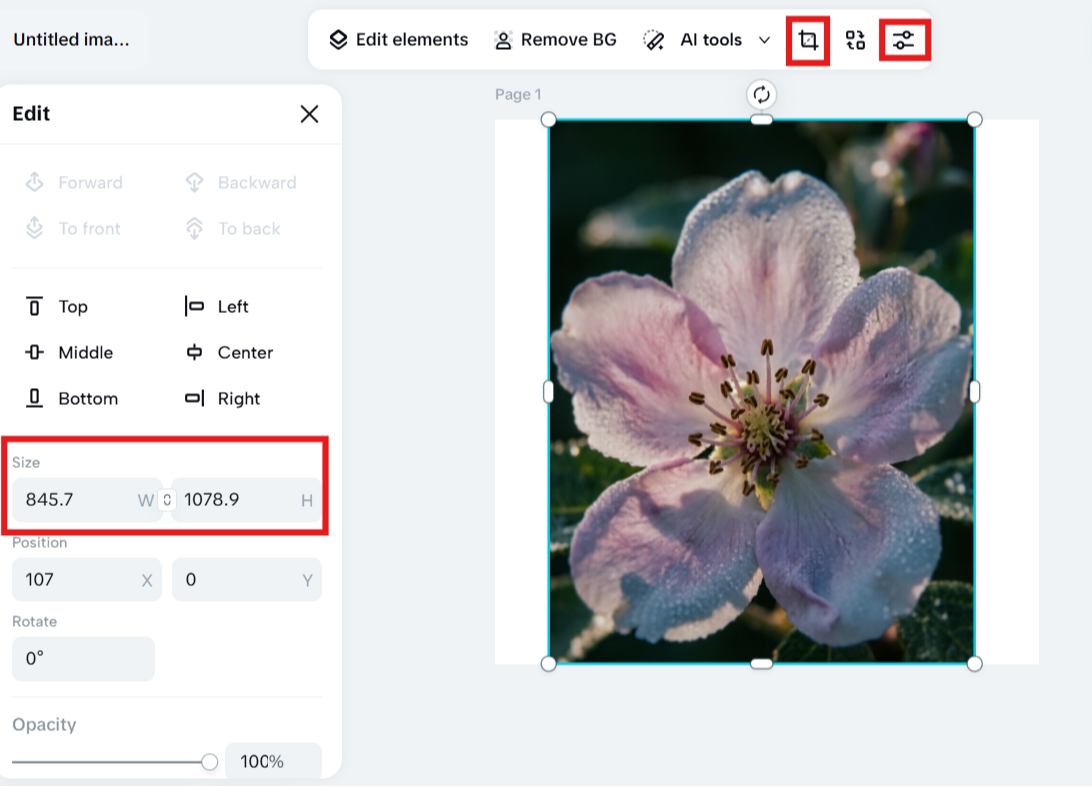The image size is (1092, 787).
Task: Toggle the aspect ratio lock between W and H
Action: coord(167,500)
